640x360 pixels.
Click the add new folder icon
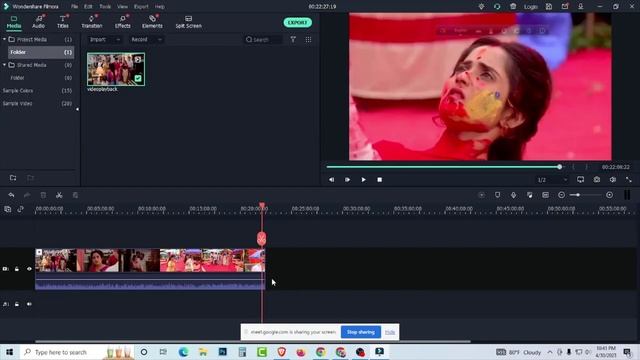(13, 178)
